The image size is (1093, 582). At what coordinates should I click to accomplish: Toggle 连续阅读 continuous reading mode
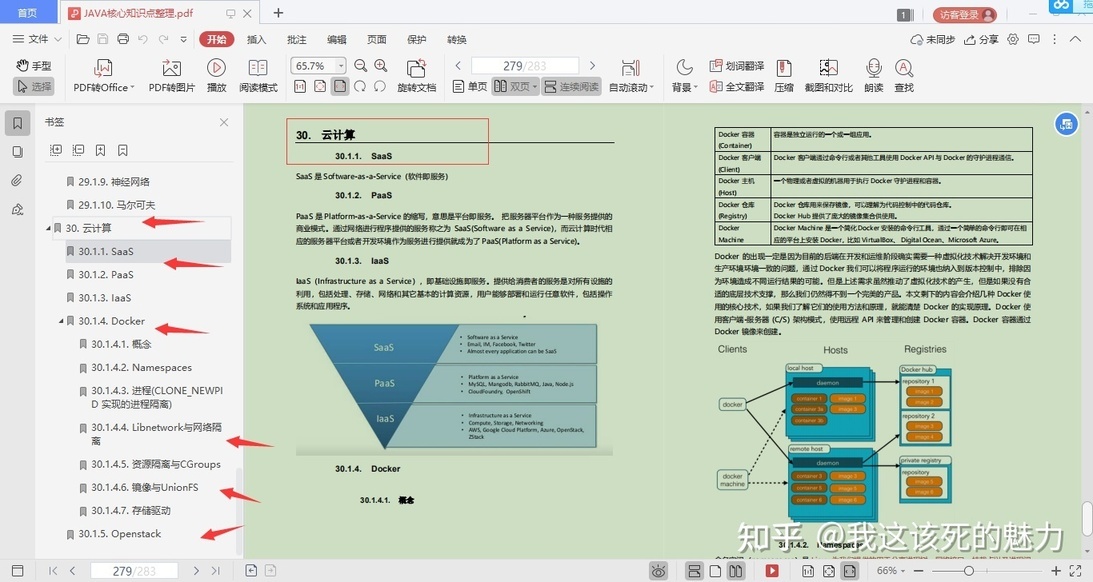click(x=572, y=86)
